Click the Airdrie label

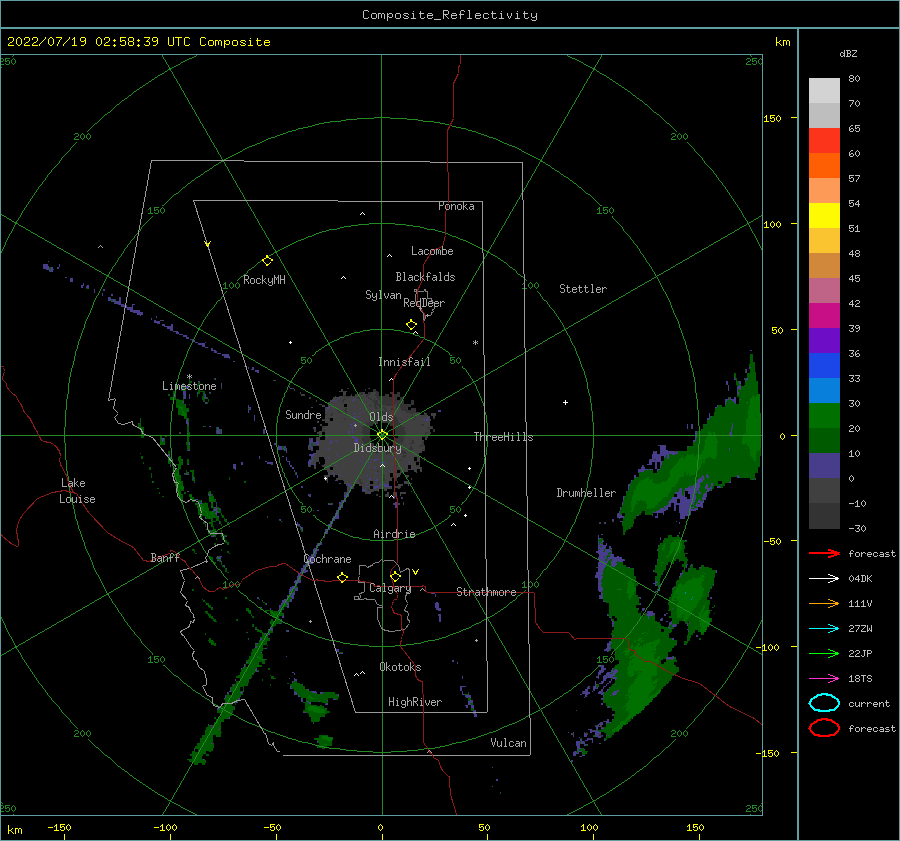click(394, 534)
